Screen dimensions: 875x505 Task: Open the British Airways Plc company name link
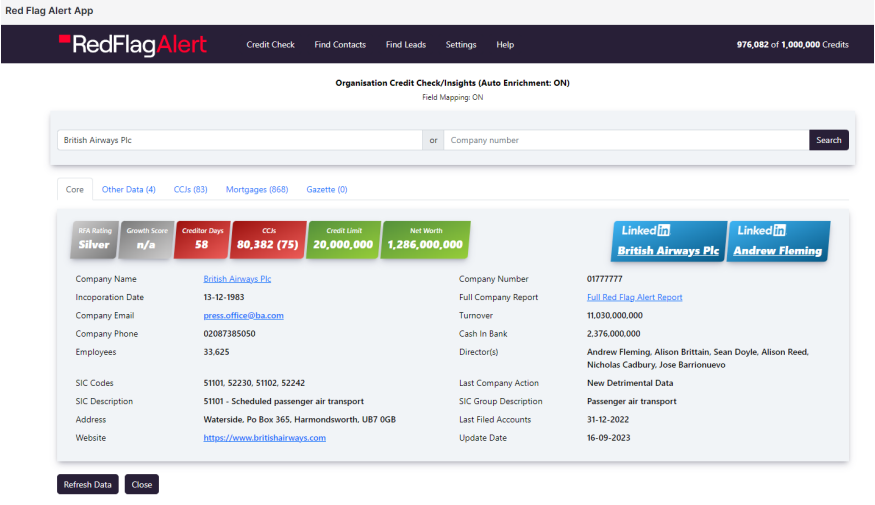tap(237, 279)
